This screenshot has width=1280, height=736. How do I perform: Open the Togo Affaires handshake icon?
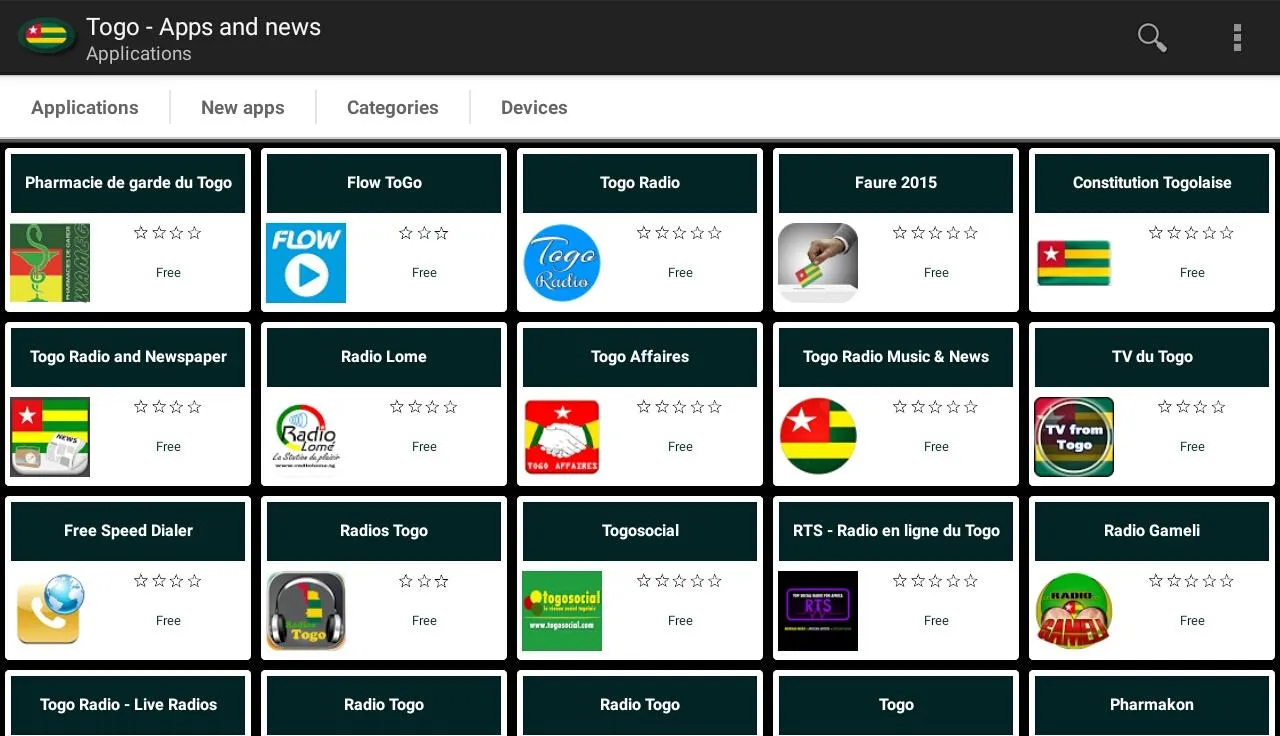click(x=562, y=437)
